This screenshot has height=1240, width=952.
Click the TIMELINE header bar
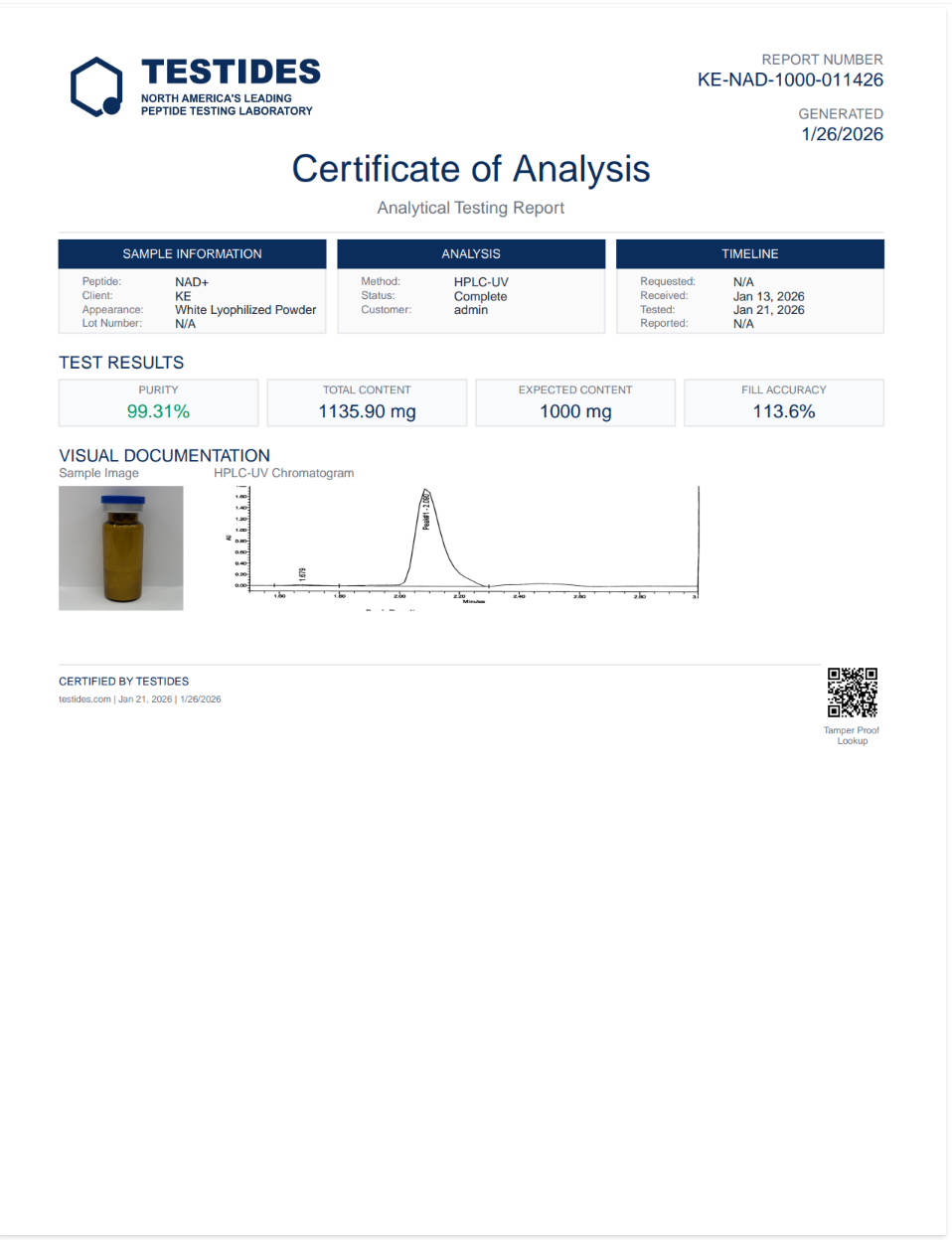coord(750,254)
